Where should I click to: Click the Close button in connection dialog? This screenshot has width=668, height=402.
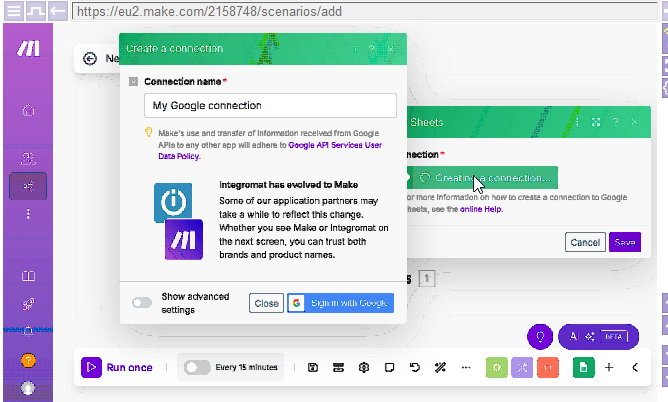click(x=266, y=303)
